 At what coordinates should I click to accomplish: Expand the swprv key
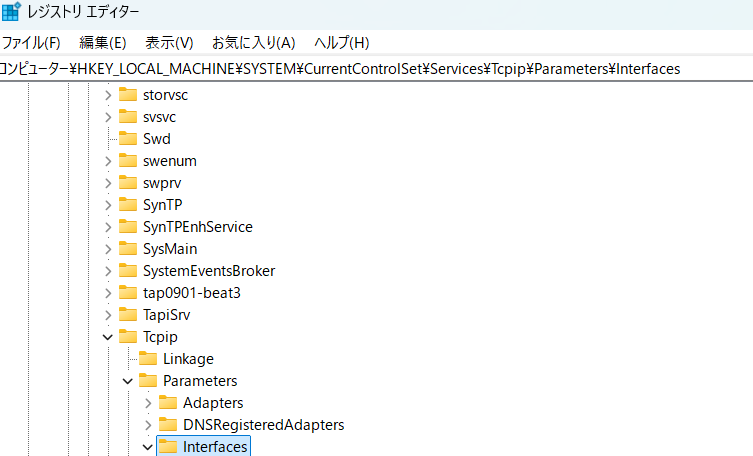[108, 183]
